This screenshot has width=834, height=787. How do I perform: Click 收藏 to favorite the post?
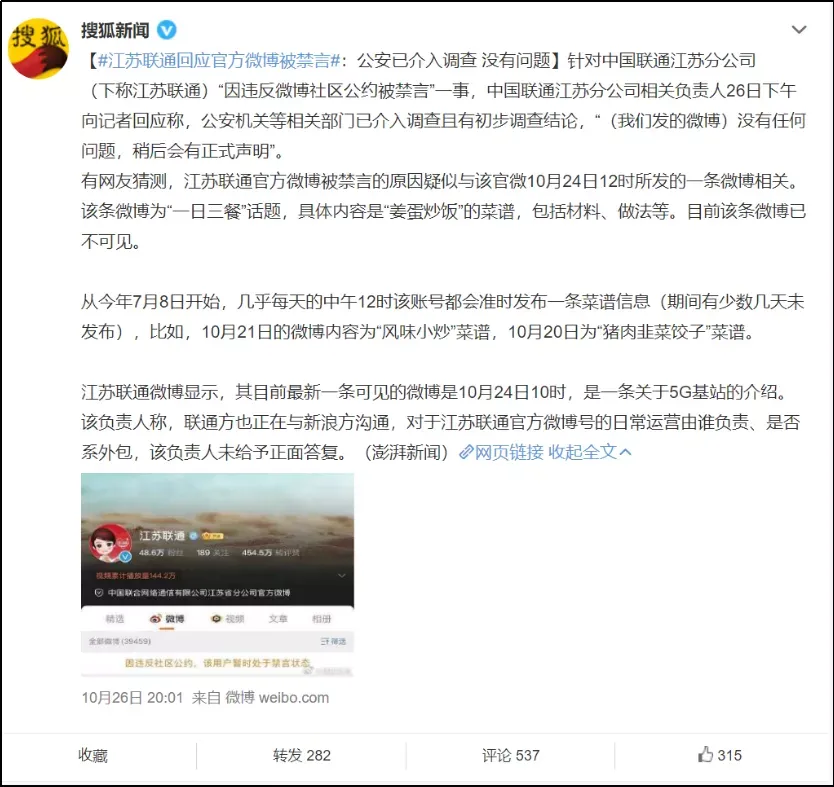click(x=93, y=755)
